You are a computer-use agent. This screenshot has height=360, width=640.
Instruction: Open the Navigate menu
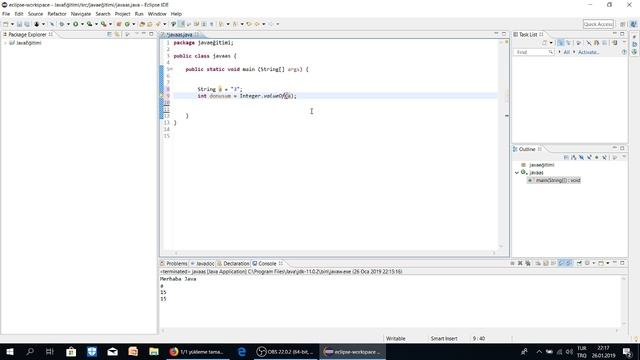[81, 14]
